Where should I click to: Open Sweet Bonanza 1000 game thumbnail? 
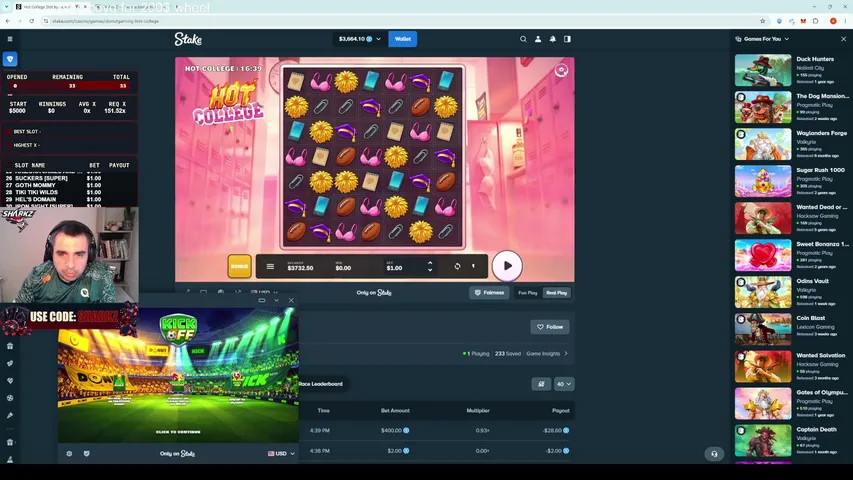(x=763, y=255)
